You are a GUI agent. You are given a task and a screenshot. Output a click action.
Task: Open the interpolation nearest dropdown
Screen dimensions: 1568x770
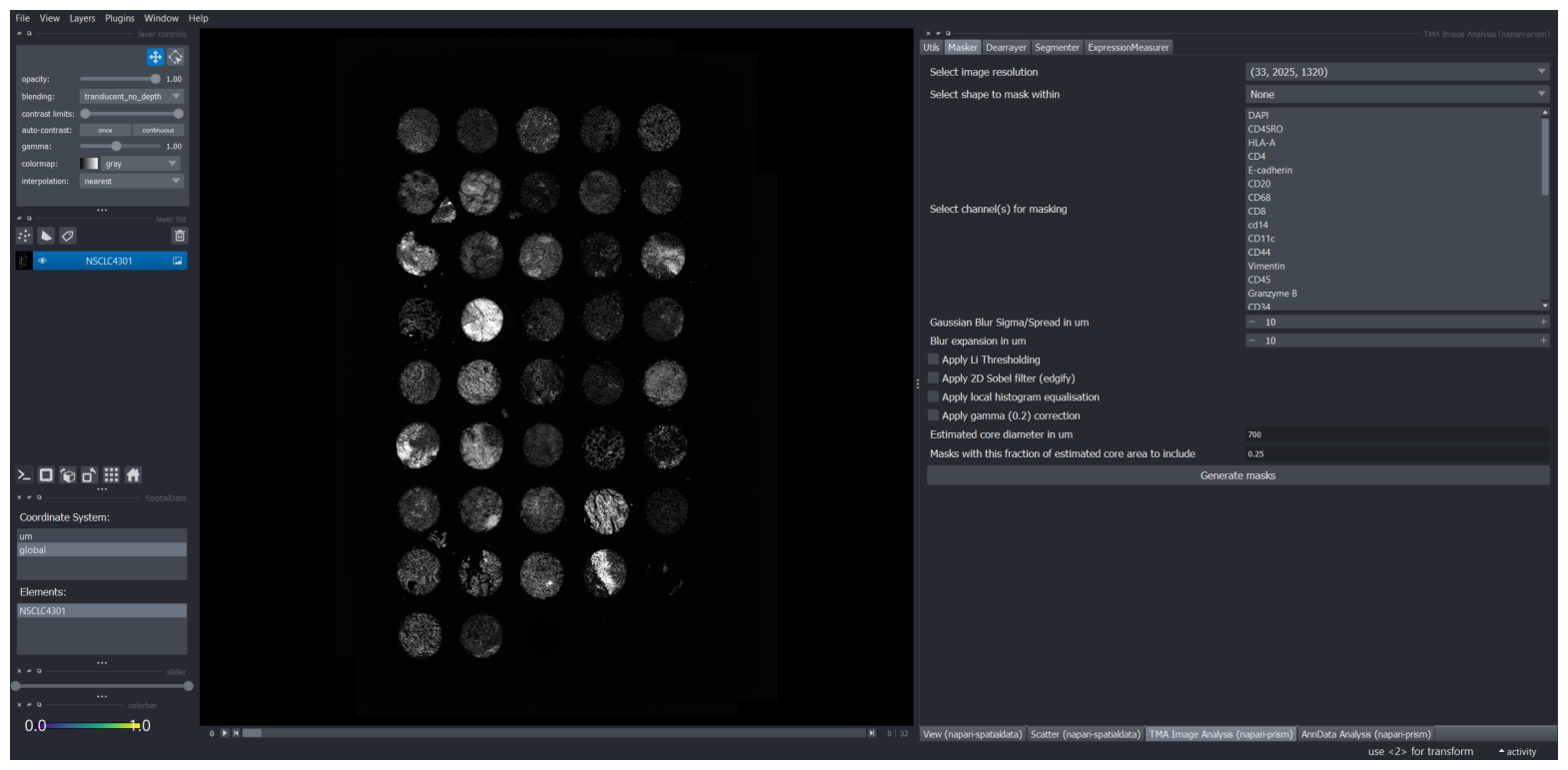(132, 182)
